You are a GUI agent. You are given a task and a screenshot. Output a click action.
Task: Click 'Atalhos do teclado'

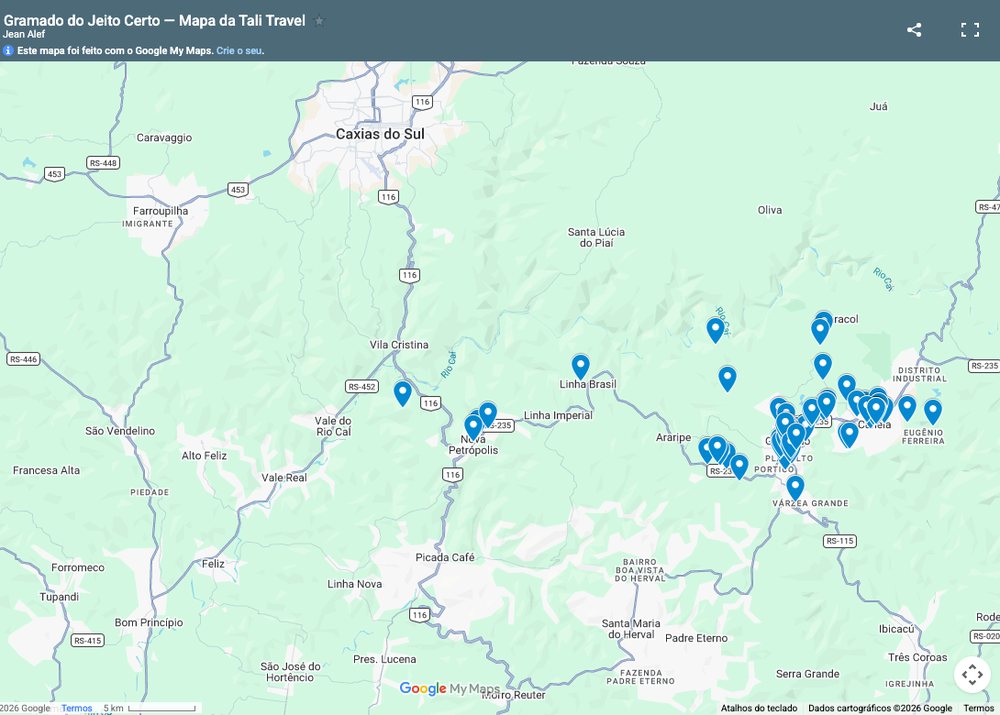coord(759,708)
